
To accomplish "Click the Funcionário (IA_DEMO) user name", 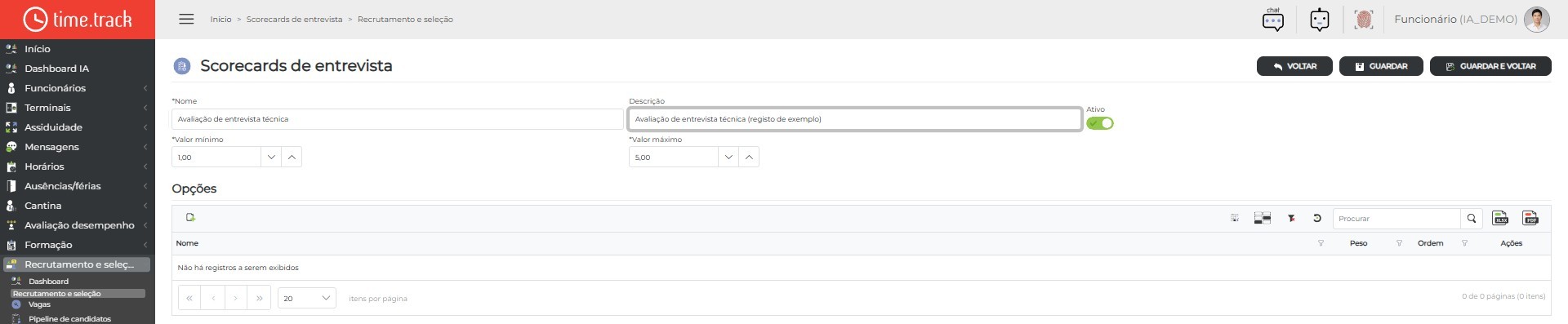I will [x=1455, y=19].
